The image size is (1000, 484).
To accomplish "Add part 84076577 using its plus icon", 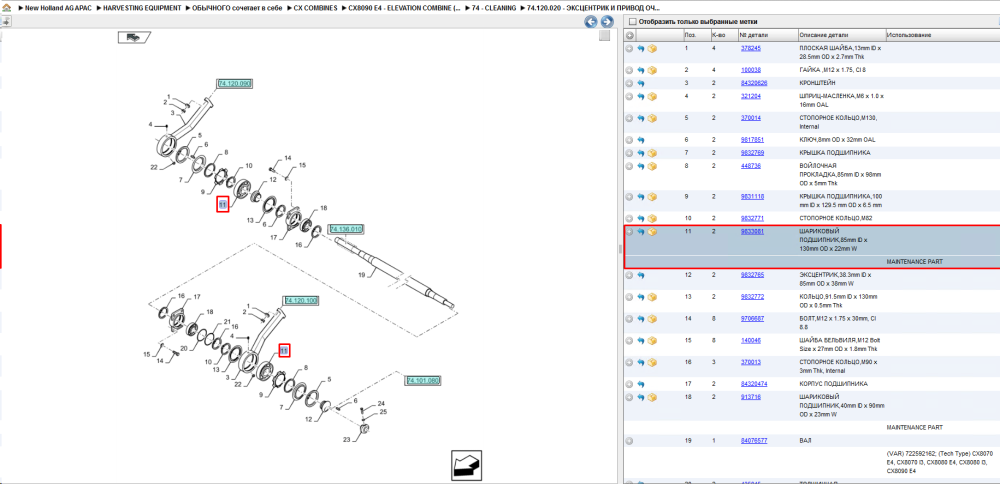I will [629, 441].
